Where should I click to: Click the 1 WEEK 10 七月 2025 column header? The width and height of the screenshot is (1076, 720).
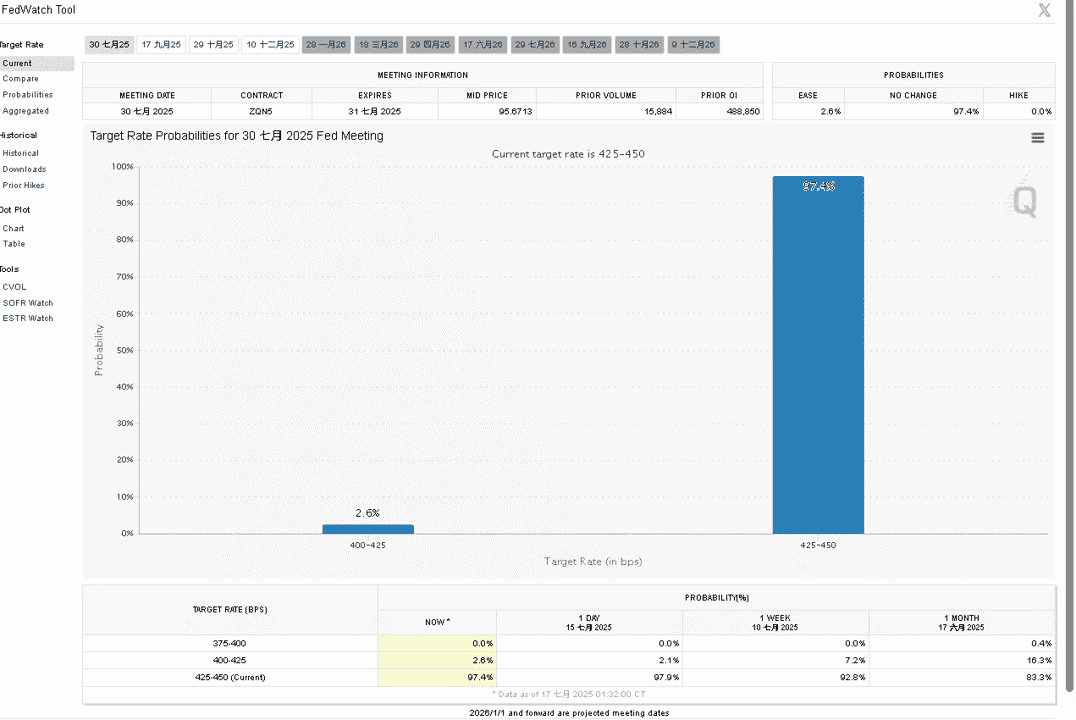tap(775, 623)
